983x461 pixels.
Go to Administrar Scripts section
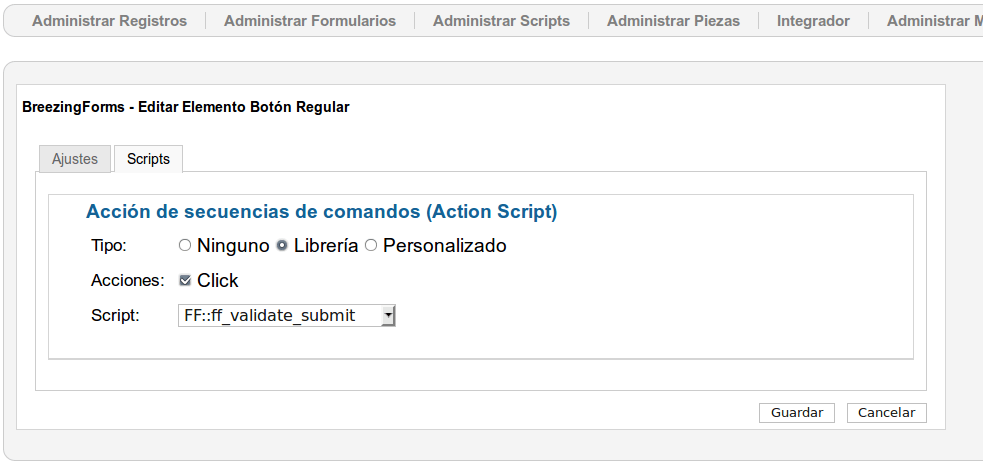click(x=502, y=21)
